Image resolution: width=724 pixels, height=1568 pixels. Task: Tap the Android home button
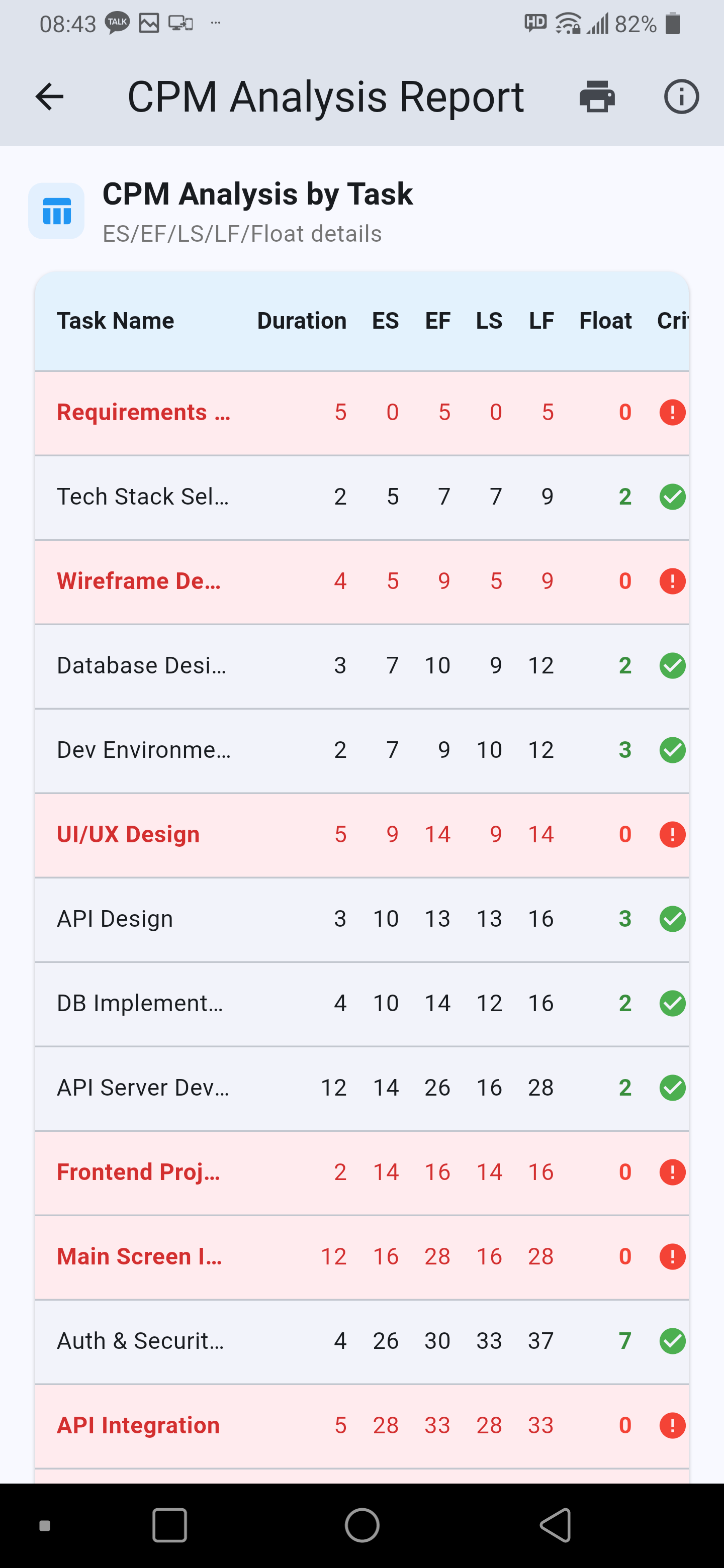click(x=361, y=1525)
